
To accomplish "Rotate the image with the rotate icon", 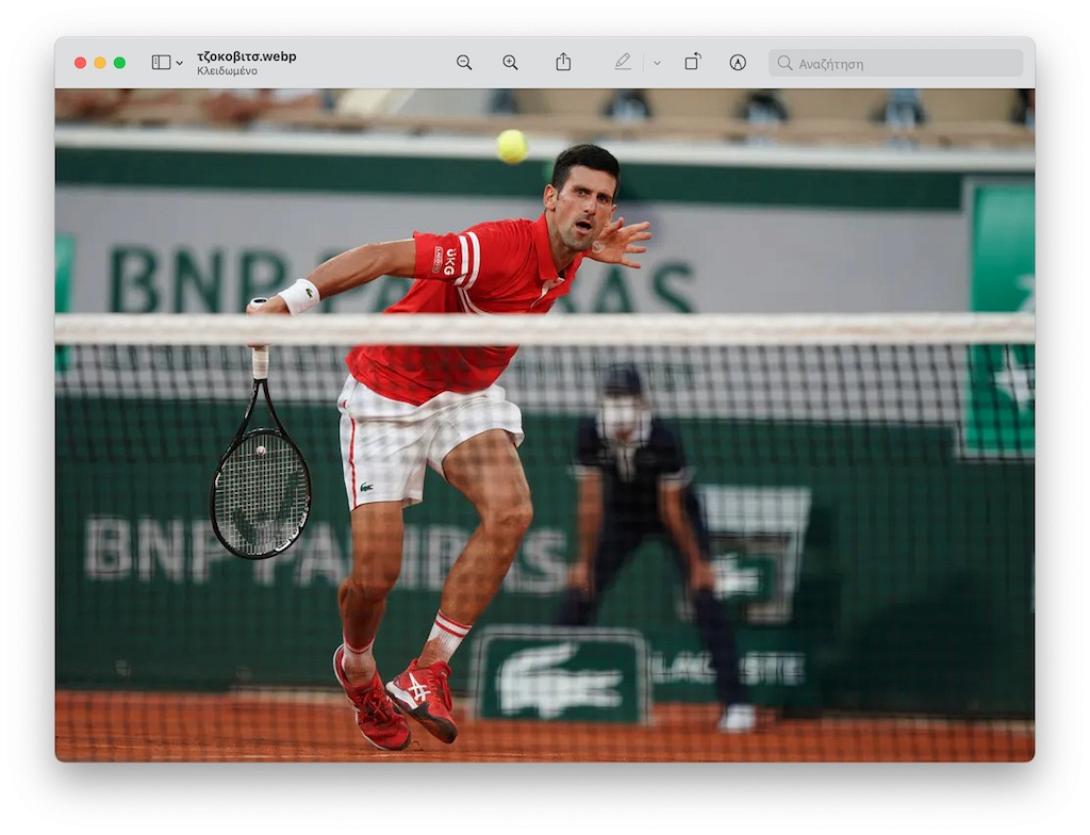I will coord(692,62).
